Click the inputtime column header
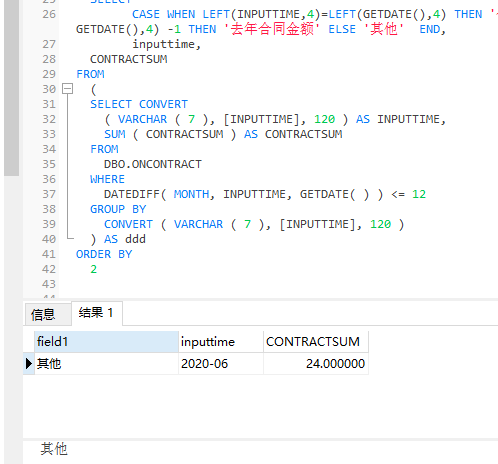498x464 pixels. (x=221, y=342)
